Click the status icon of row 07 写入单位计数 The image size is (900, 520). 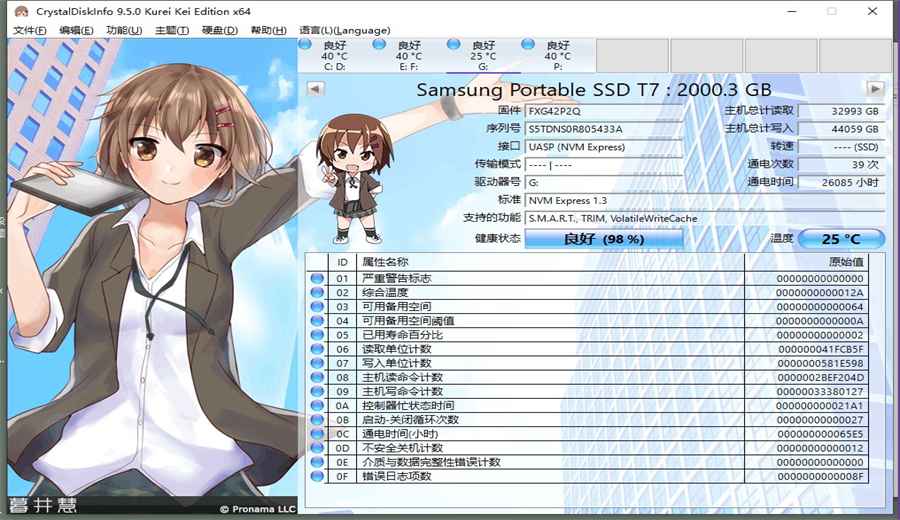(x=317, y=363)
